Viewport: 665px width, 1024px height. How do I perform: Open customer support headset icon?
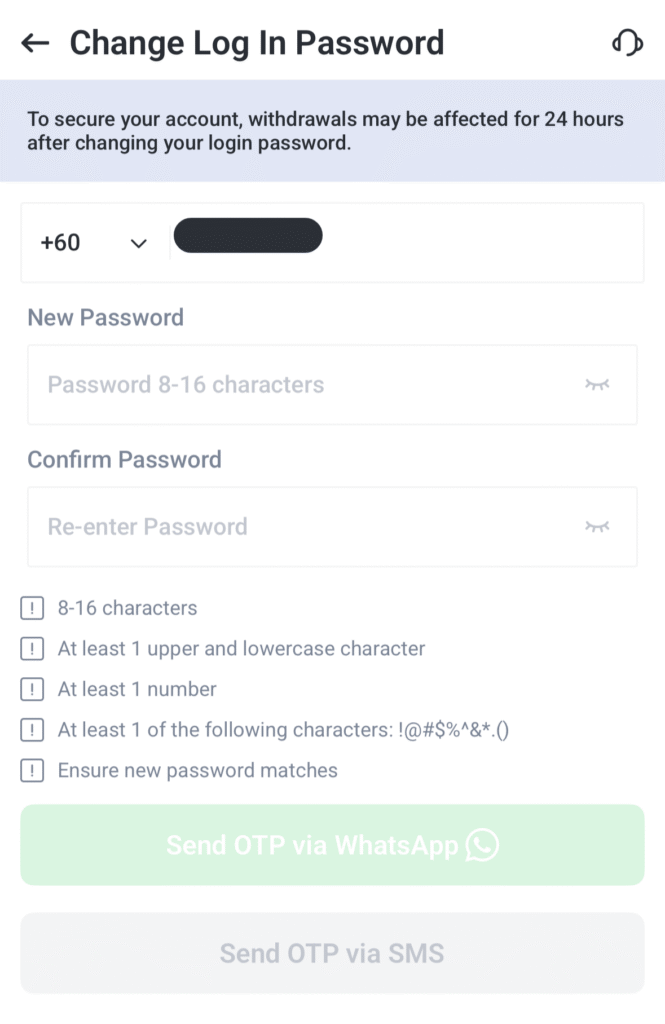click(x=627, y=43)
